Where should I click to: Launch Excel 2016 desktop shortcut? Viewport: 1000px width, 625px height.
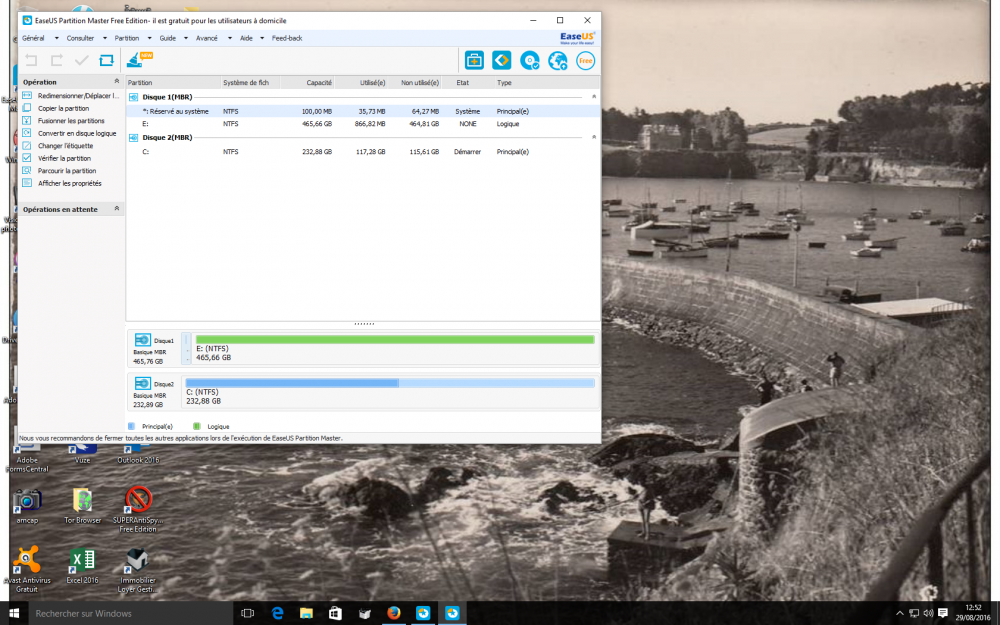tap(81, 560)
